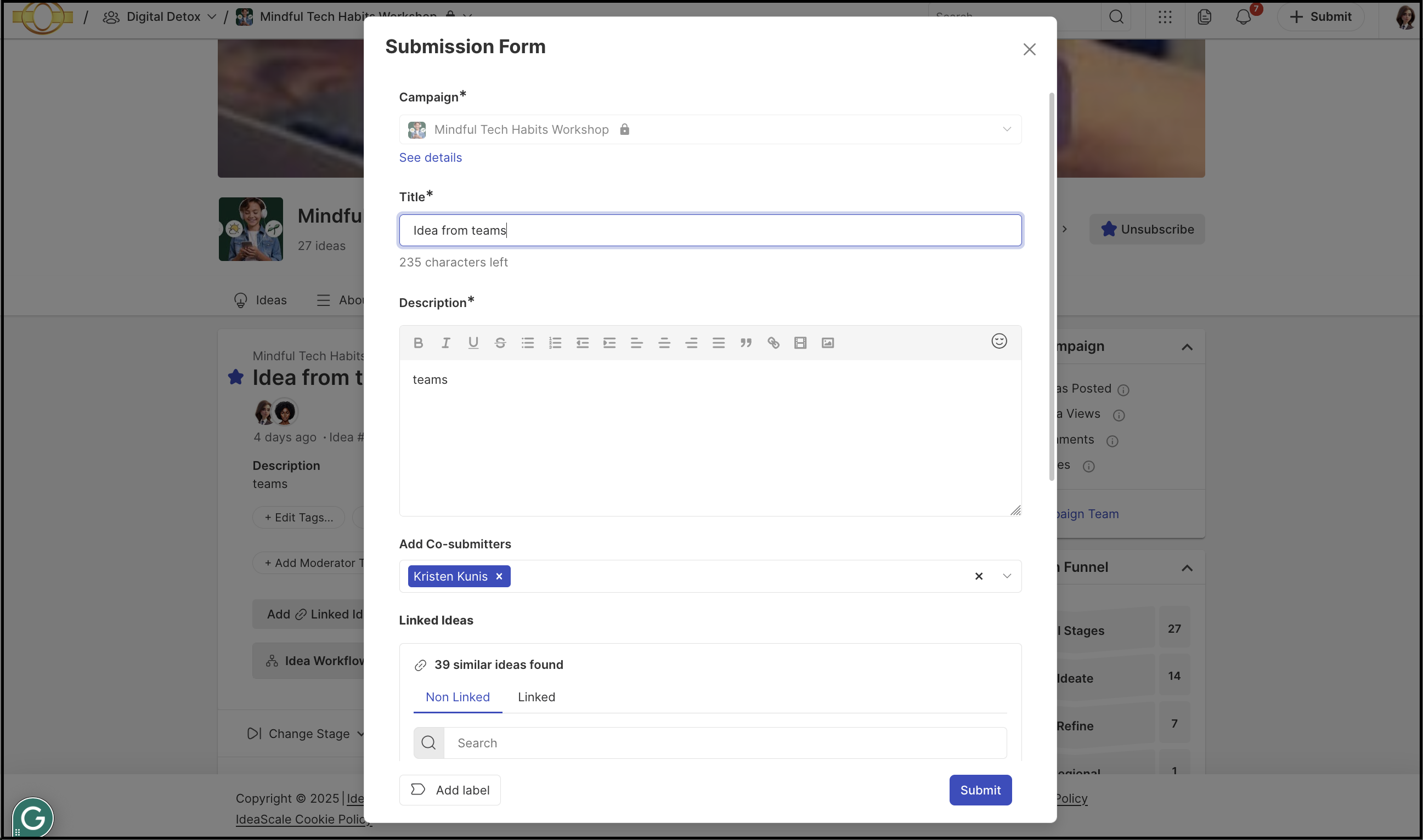Screen dimensions: 1423x840
Task: Insert a link via toolbar icon
Action: pos(773,343)
